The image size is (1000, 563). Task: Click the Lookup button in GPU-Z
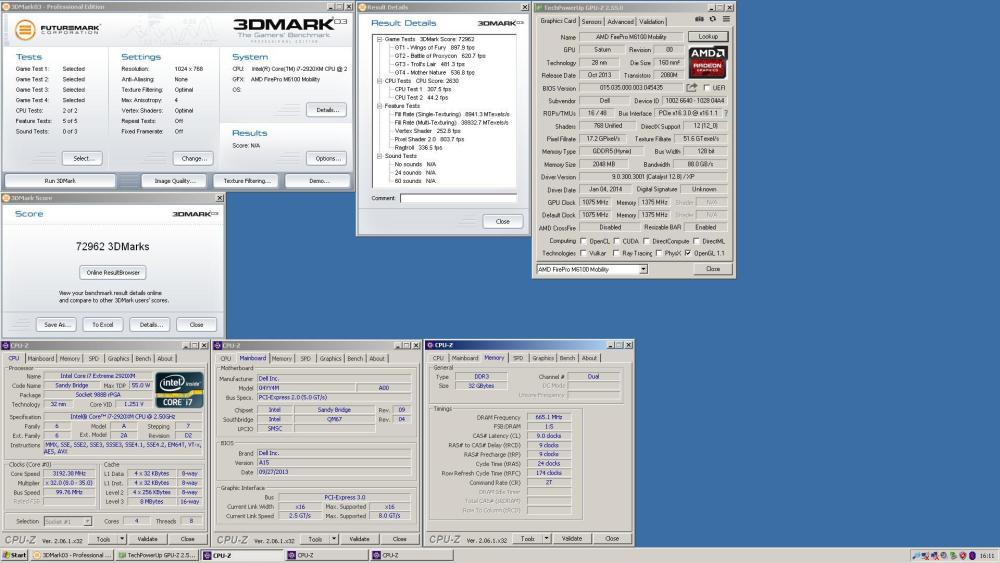(708, 36)
